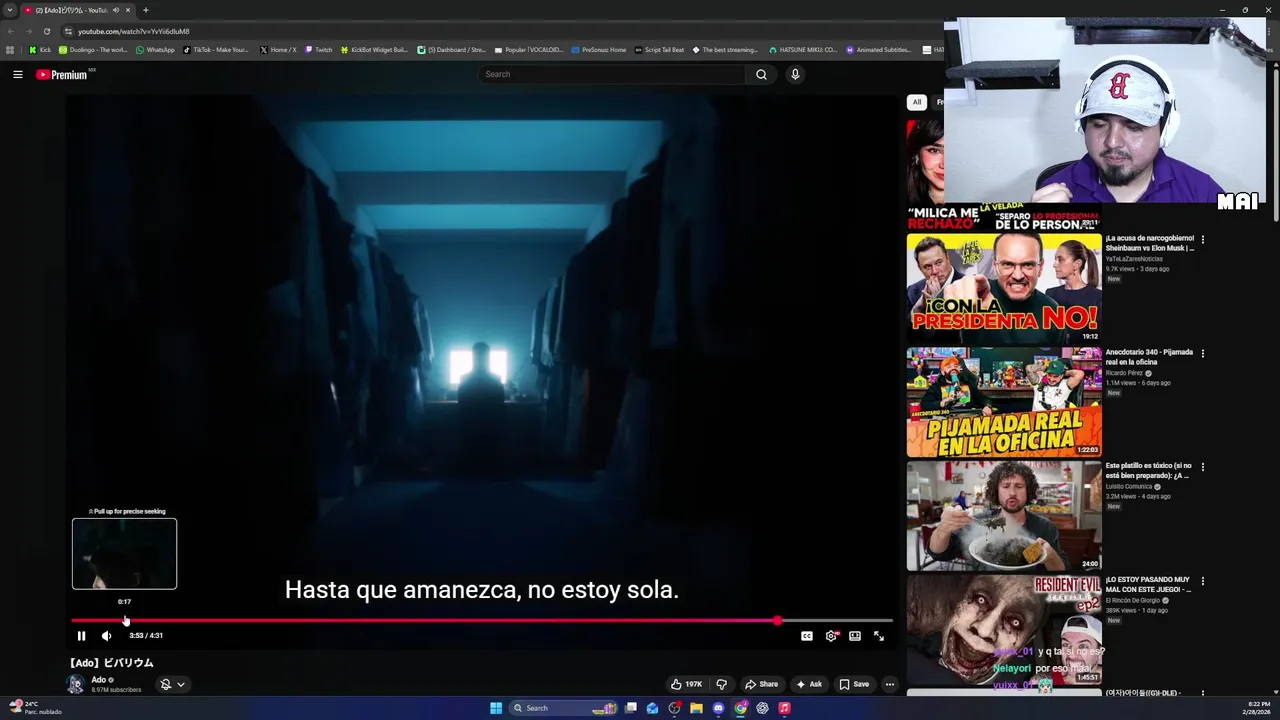Open options menu for Sheinbaum vs Elon Musk video
The width and height of the screenshot is (1280, 720).
click(1202, 240)
